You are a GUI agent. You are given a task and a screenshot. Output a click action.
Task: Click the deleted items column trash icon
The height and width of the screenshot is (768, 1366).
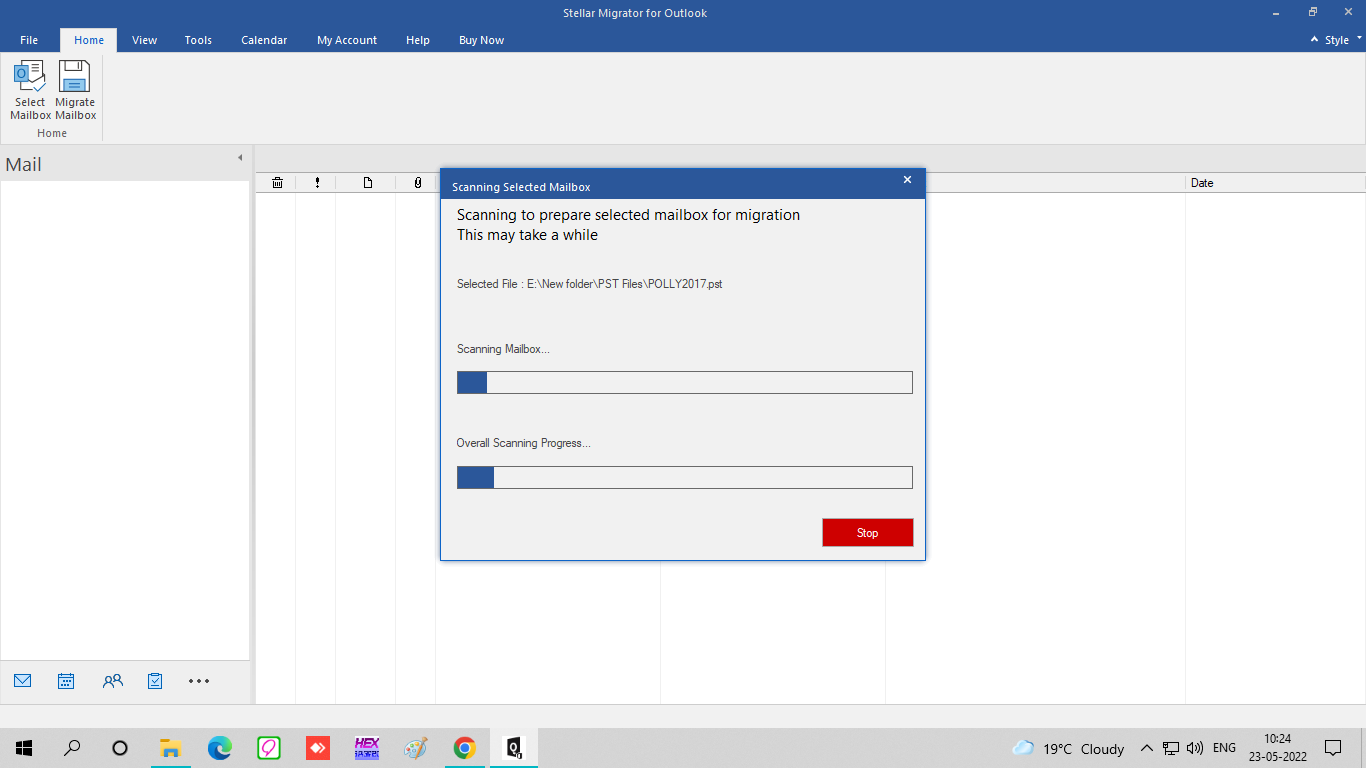(x=278, y=183)
